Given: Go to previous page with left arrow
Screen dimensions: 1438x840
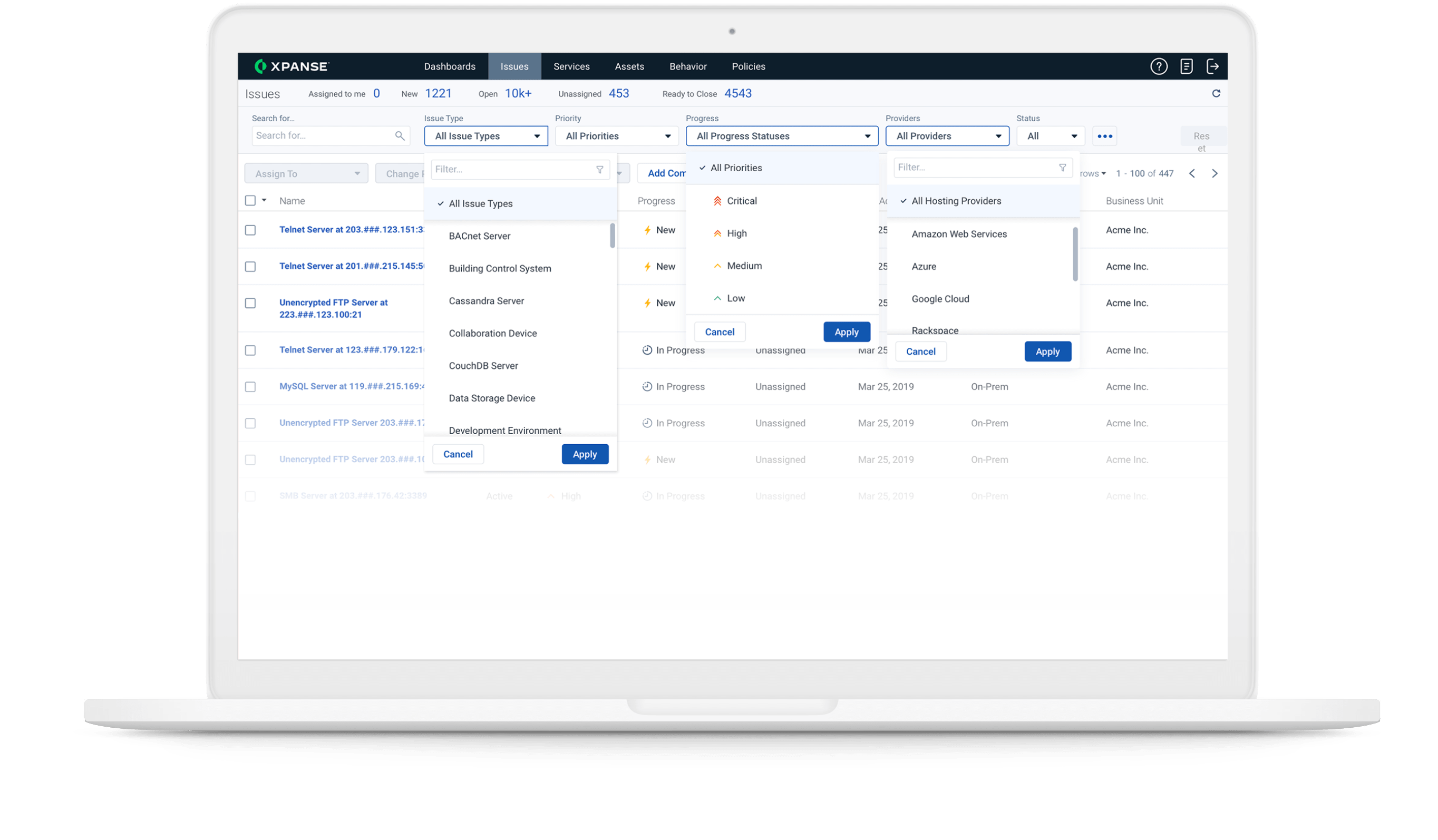Looking at the screenshot, I should click(1192, 173).
